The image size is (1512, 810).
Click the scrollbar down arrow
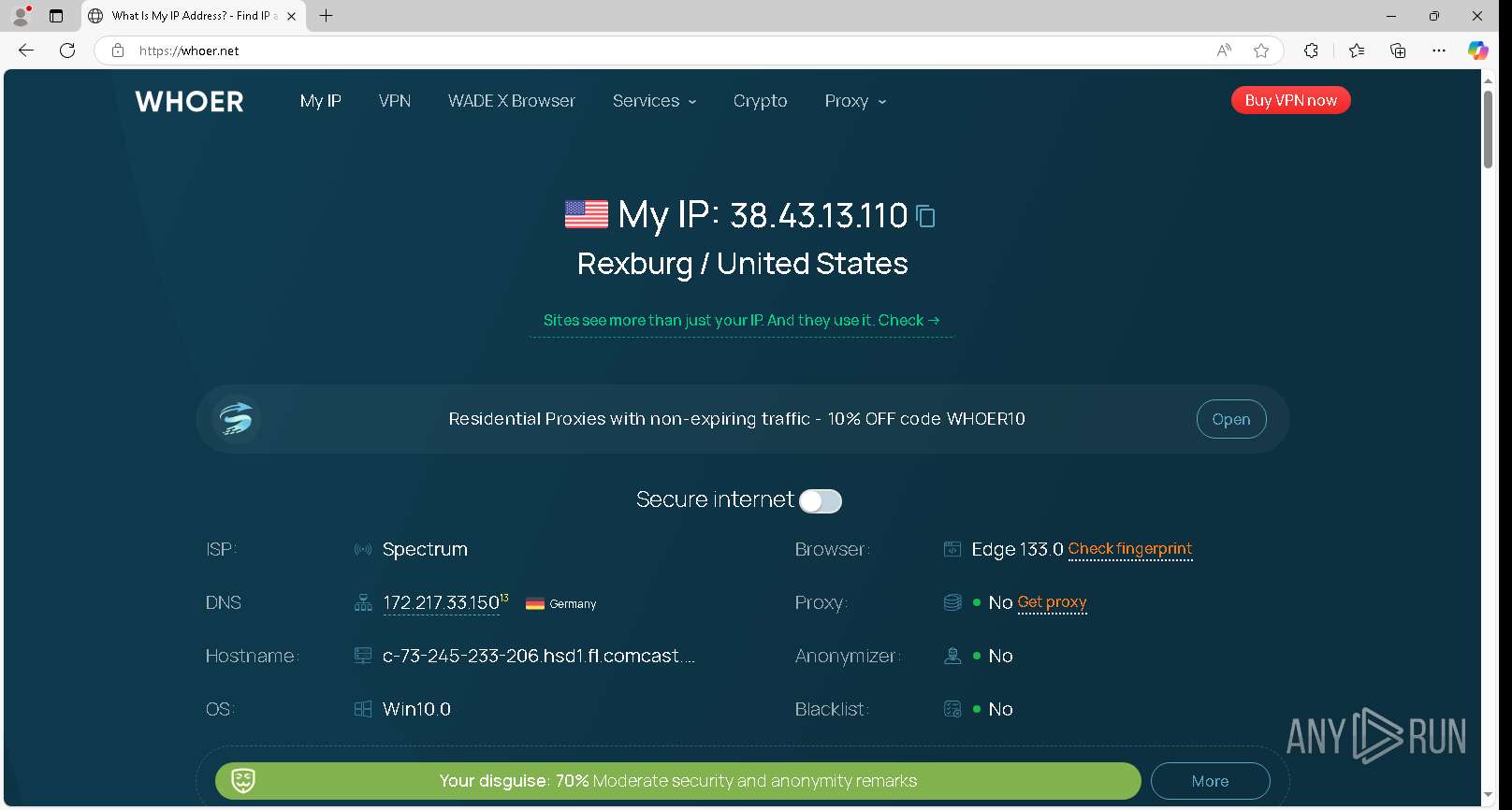(1488, 795)
